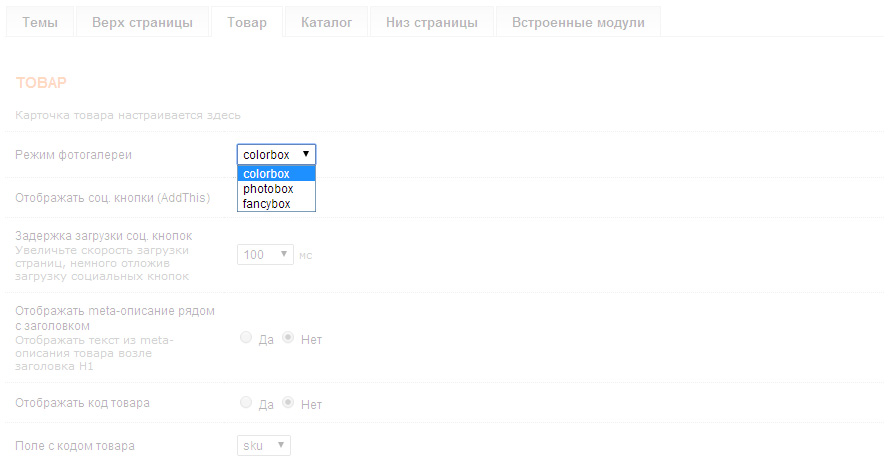
Task: Go to the Каталог tab
Action: pyautogui.click(x=326, y=22)
